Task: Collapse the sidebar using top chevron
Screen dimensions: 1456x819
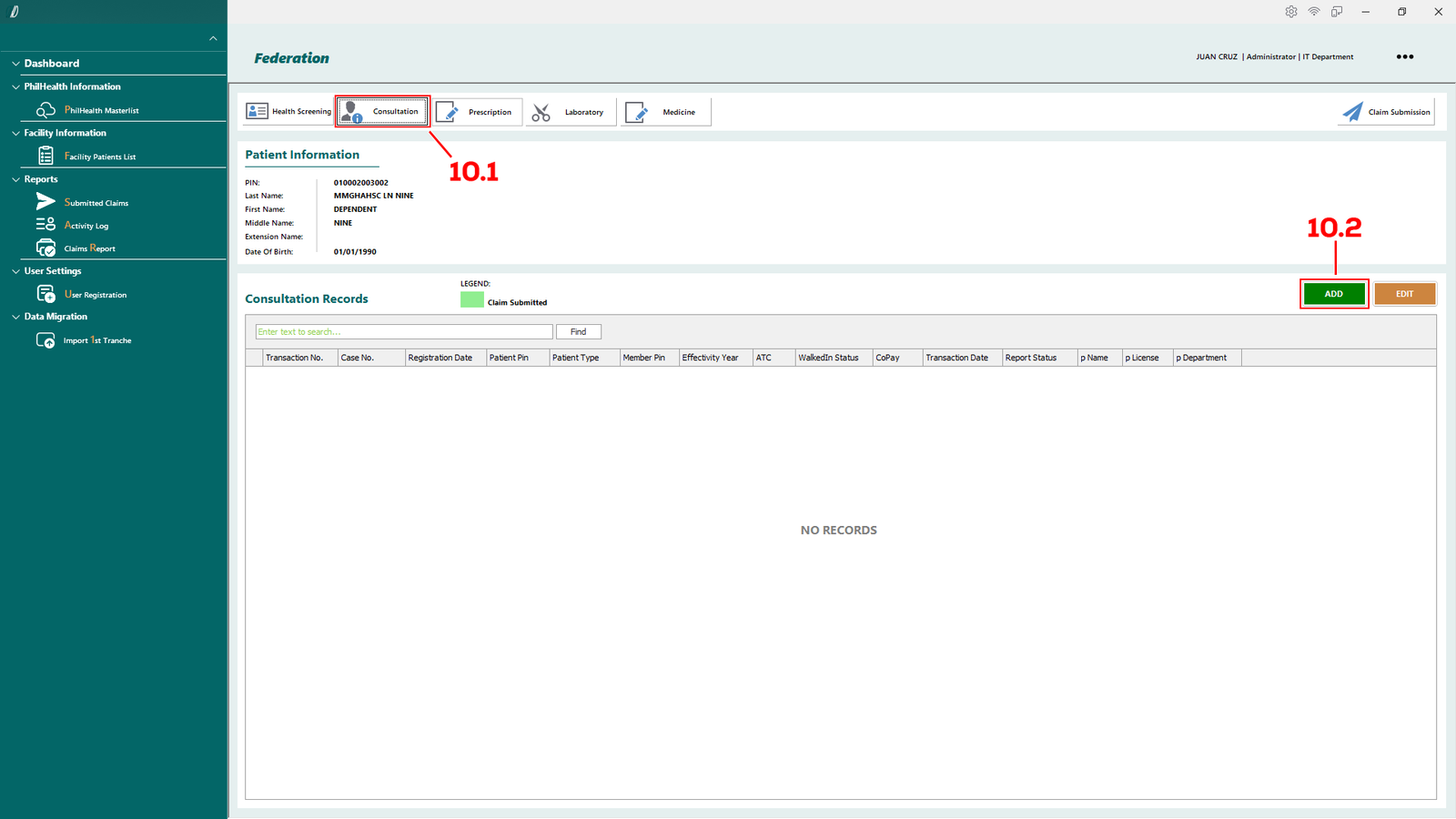Action: click(213, 38)
